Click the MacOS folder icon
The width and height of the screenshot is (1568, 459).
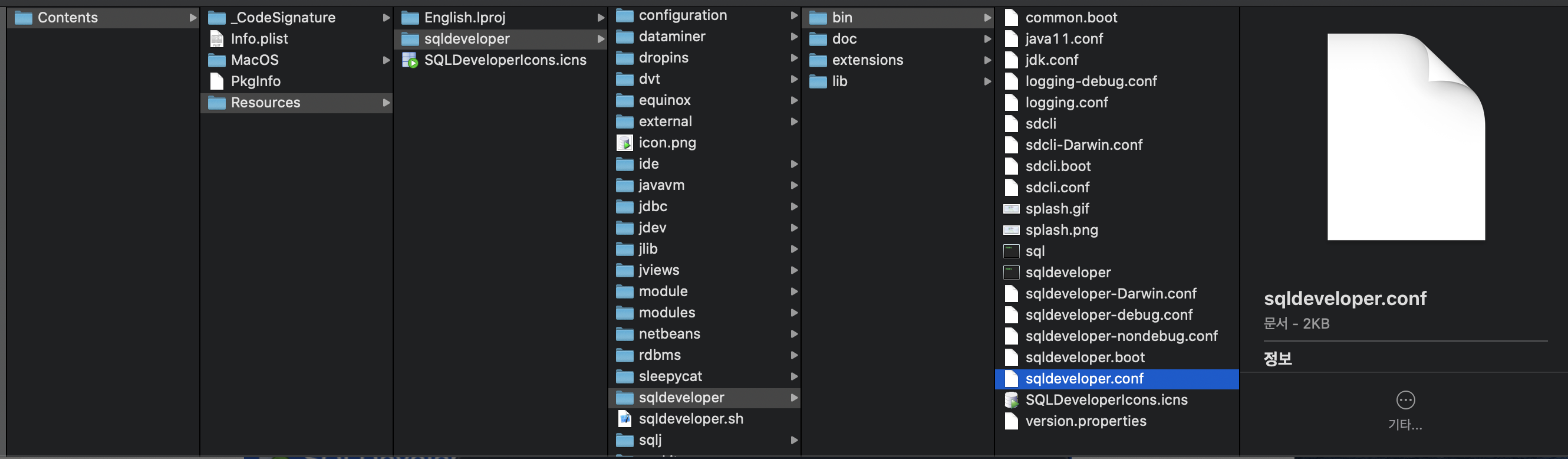pyautogui.click(x=217, y=60)
